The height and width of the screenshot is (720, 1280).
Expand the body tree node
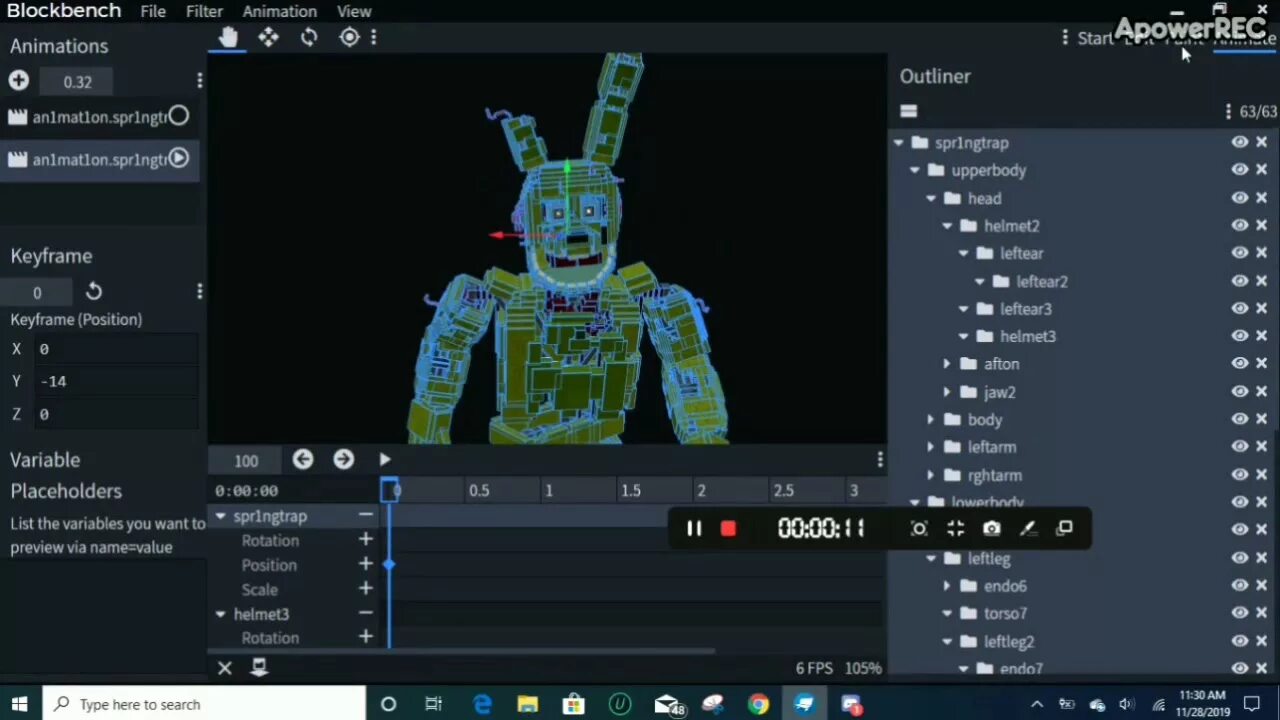click(930, 420)
